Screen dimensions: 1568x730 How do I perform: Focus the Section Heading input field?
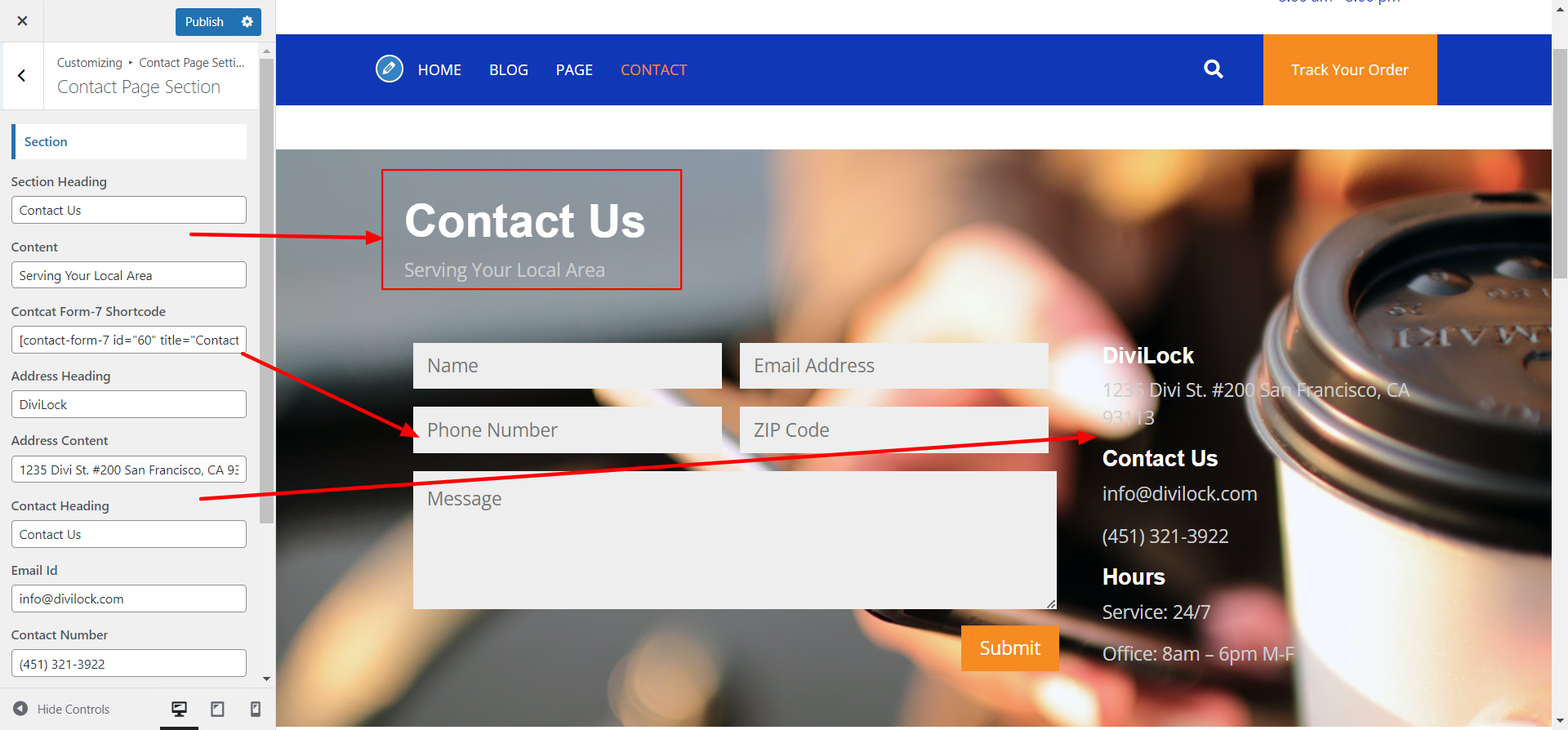point(129,210)
